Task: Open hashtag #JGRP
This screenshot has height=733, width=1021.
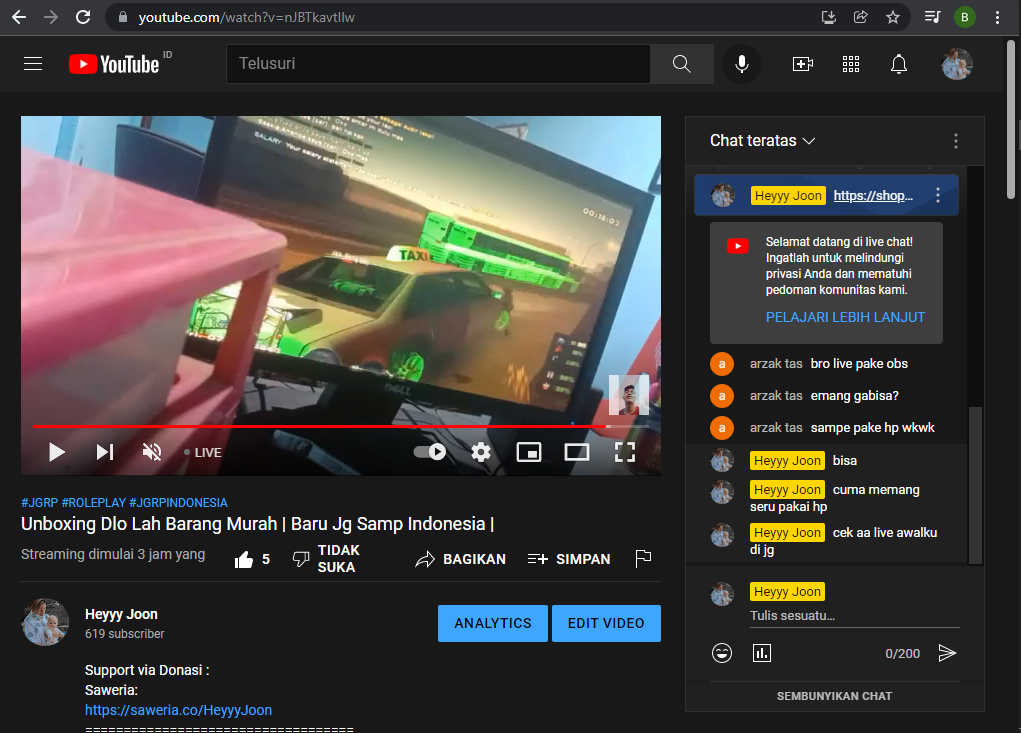Action: [x=39, y=503]
